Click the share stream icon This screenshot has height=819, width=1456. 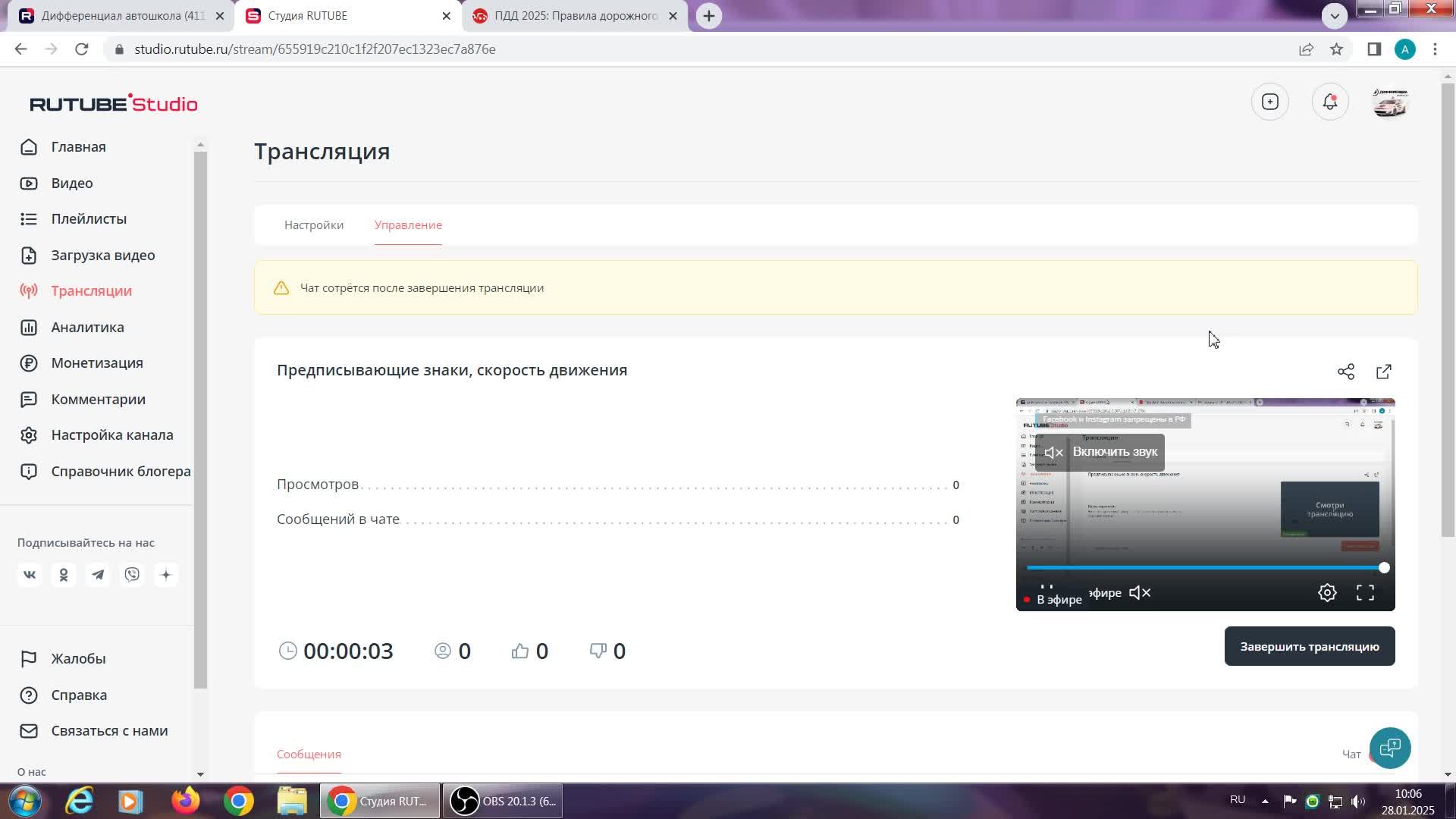(x=1345, y=372)
